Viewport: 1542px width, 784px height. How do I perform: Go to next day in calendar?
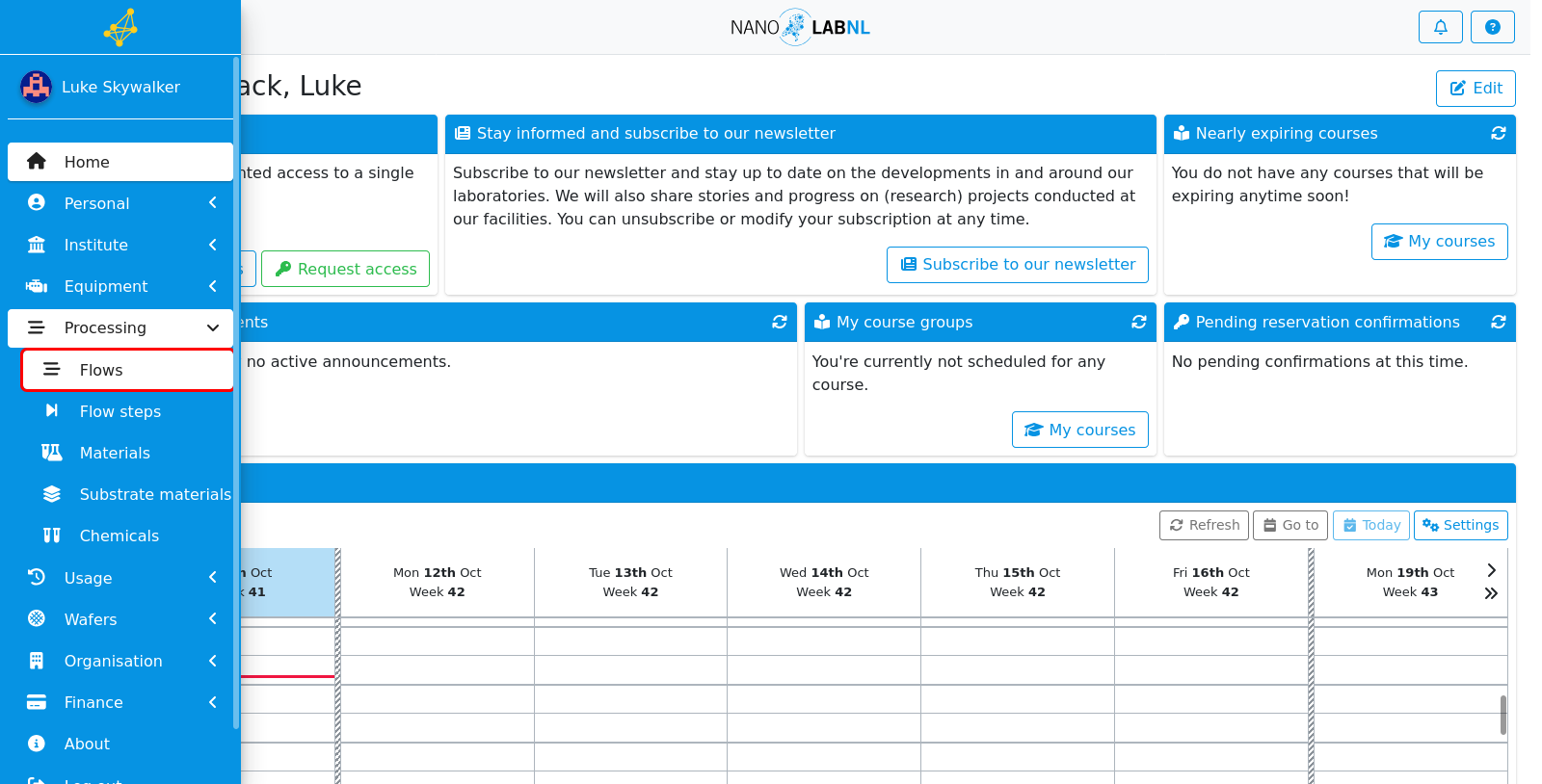[1491, 570]
